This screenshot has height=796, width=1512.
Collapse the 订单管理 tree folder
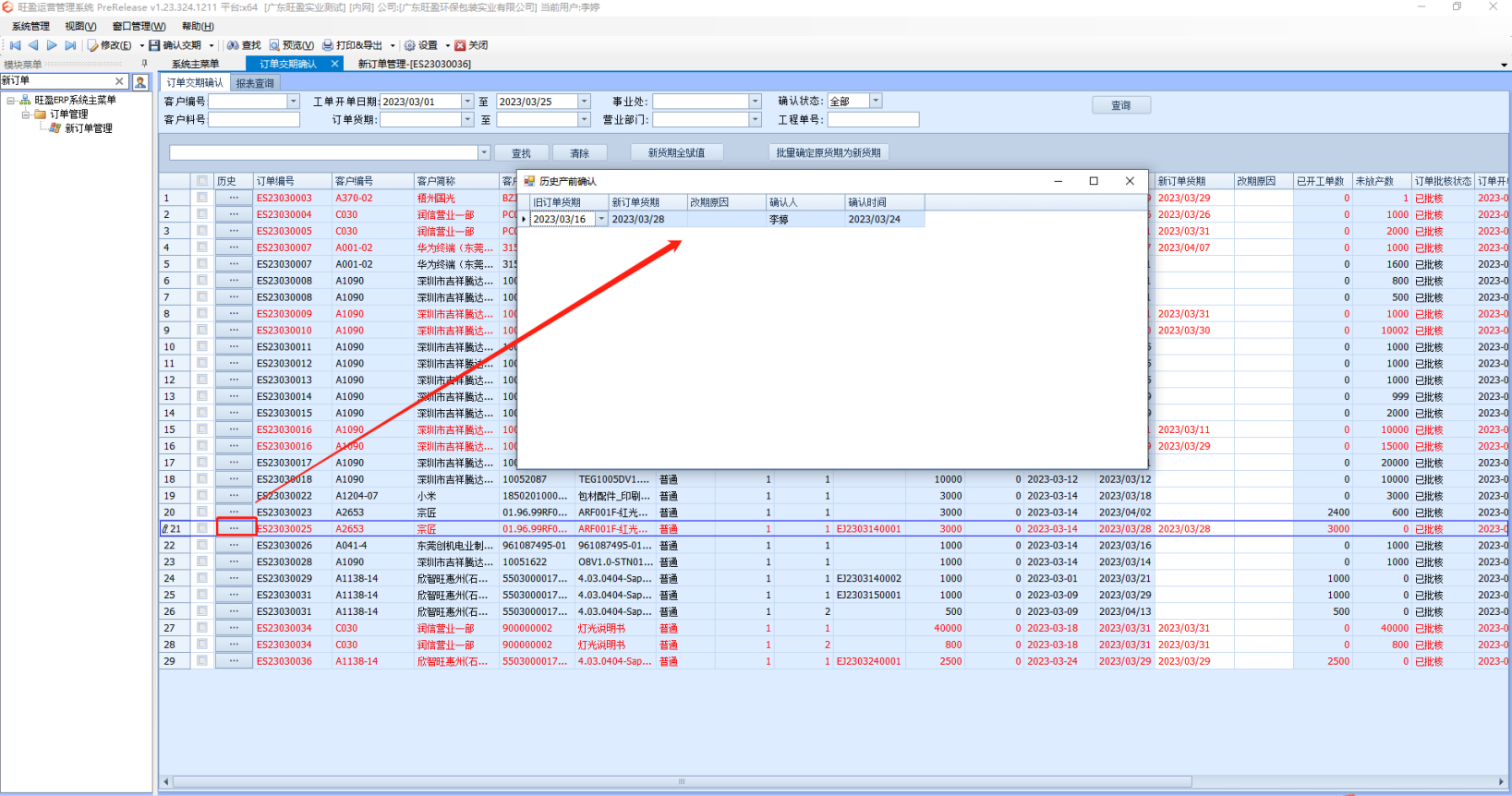[26, 115]
